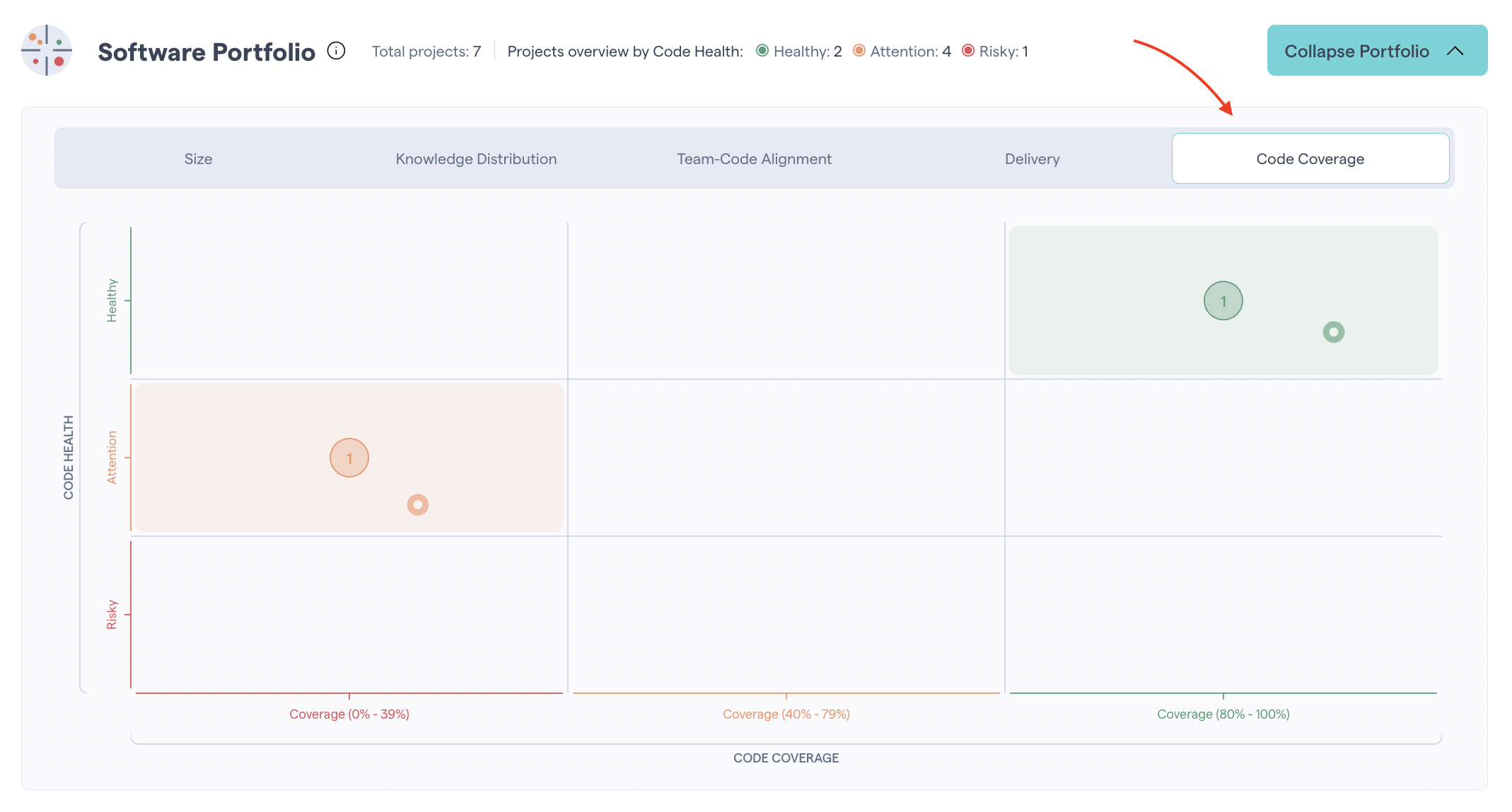Toggle Attention projects filter on

[x=899, y=50]
